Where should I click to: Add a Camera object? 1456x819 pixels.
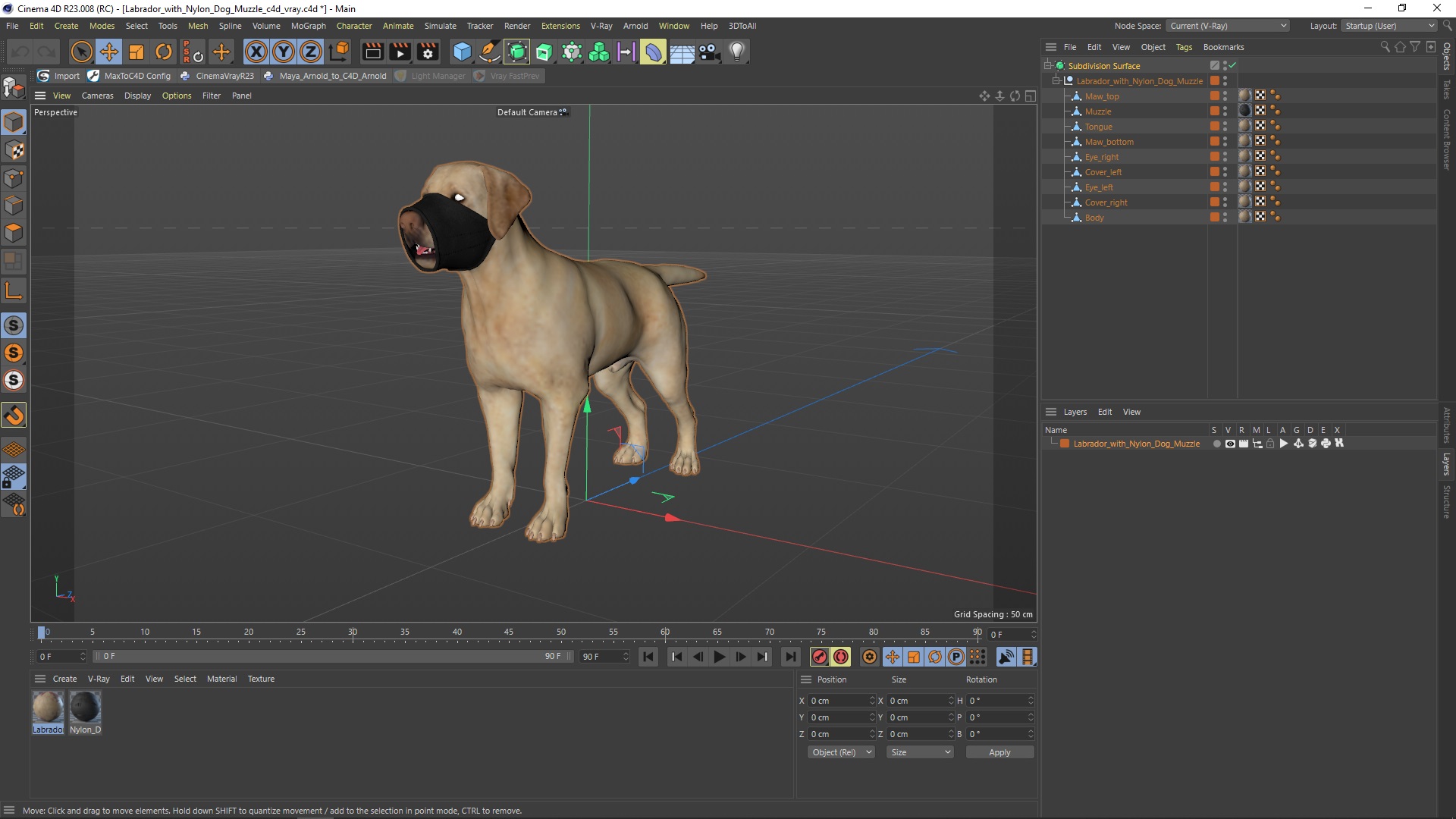tap(709, 52)
